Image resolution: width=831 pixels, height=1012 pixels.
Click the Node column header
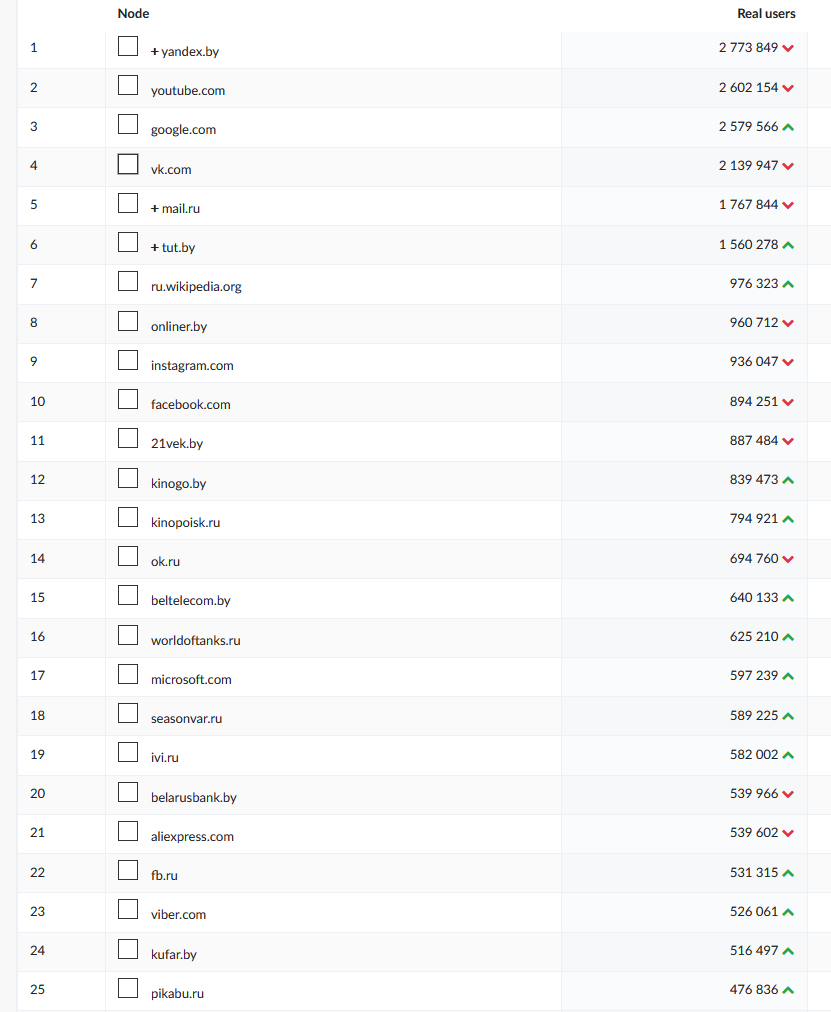point(133,14)
